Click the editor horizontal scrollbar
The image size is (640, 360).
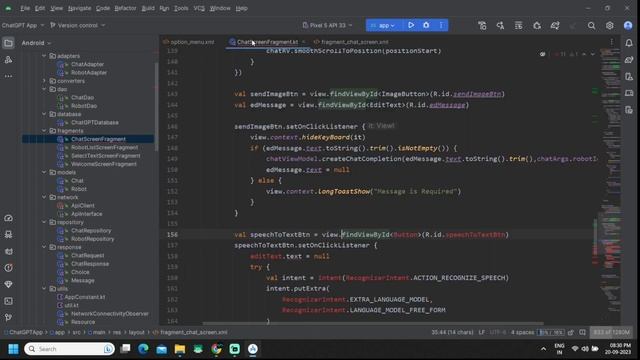(373, 324)
